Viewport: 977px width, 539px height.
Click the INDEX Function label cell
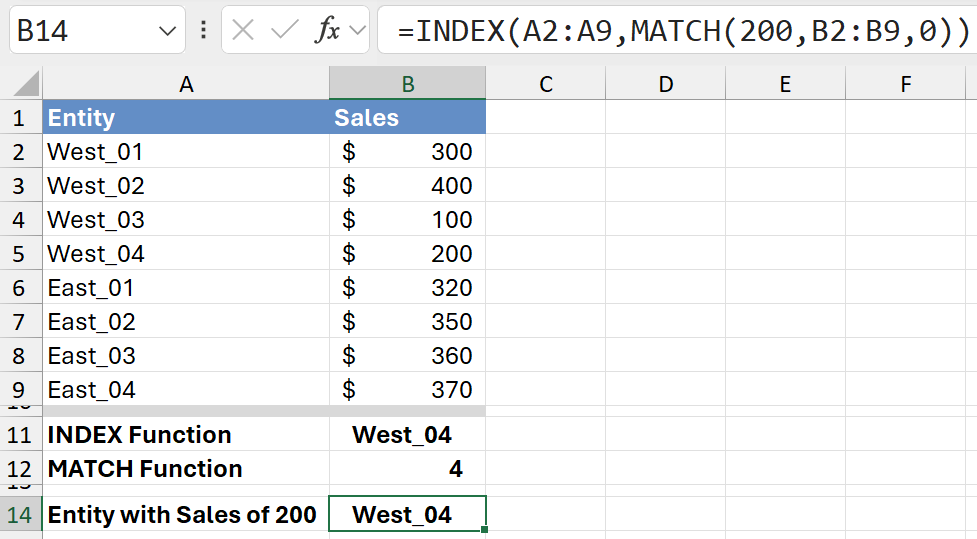[186, 434]
